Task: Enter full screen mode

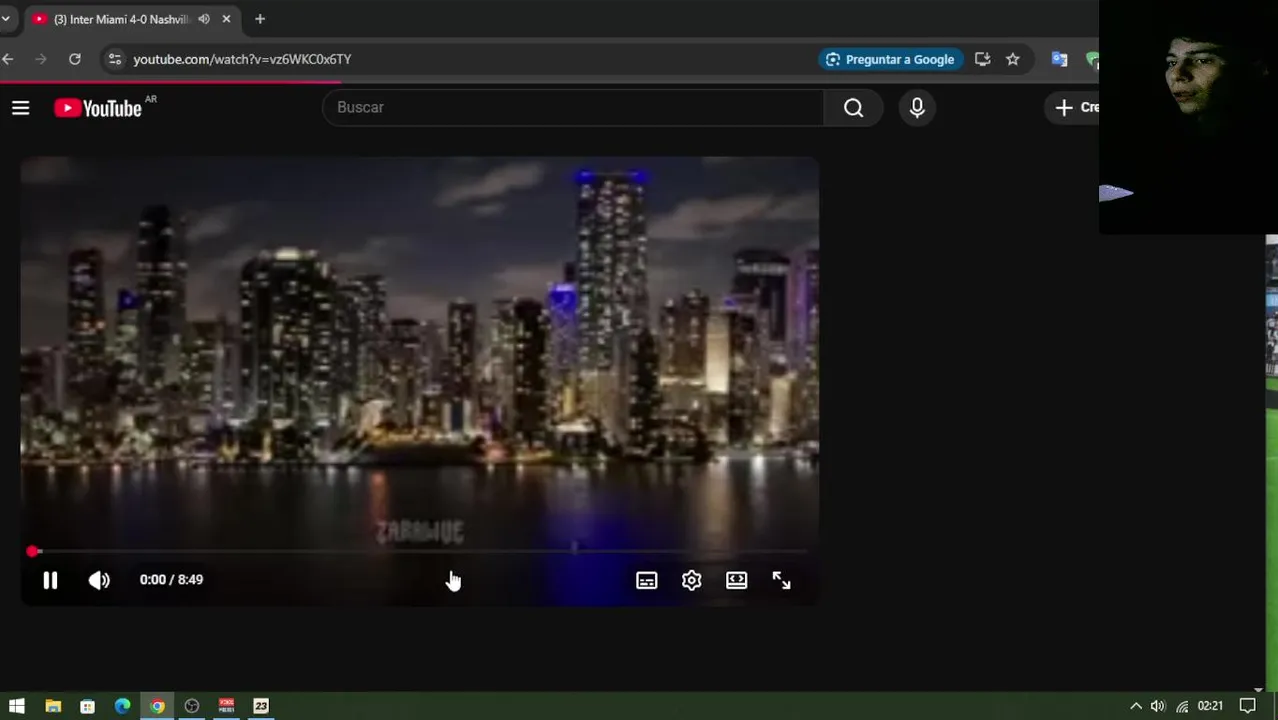Action: click(x=781, y=580)
